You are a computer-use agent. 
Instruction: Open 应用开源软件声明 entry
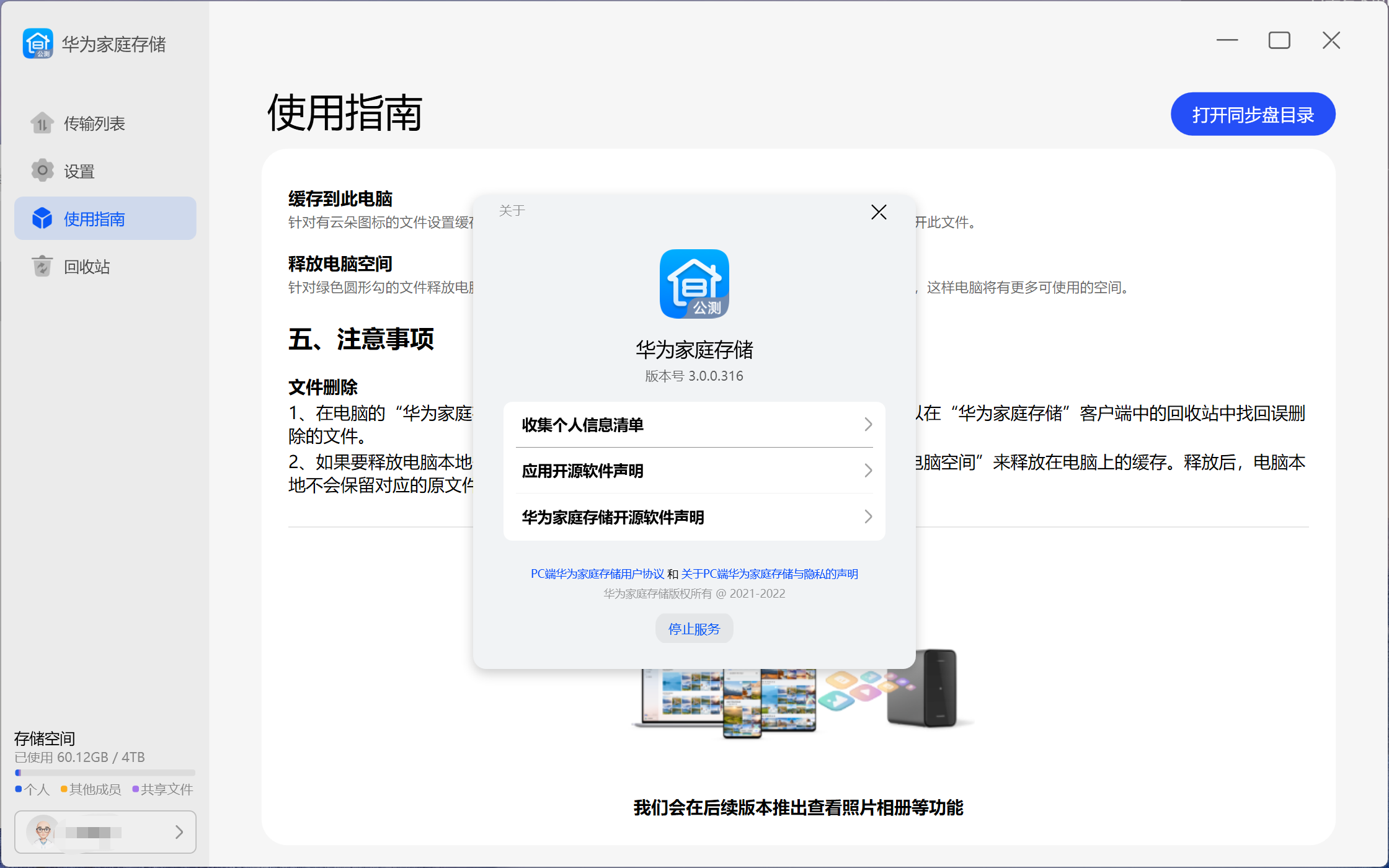694,471
